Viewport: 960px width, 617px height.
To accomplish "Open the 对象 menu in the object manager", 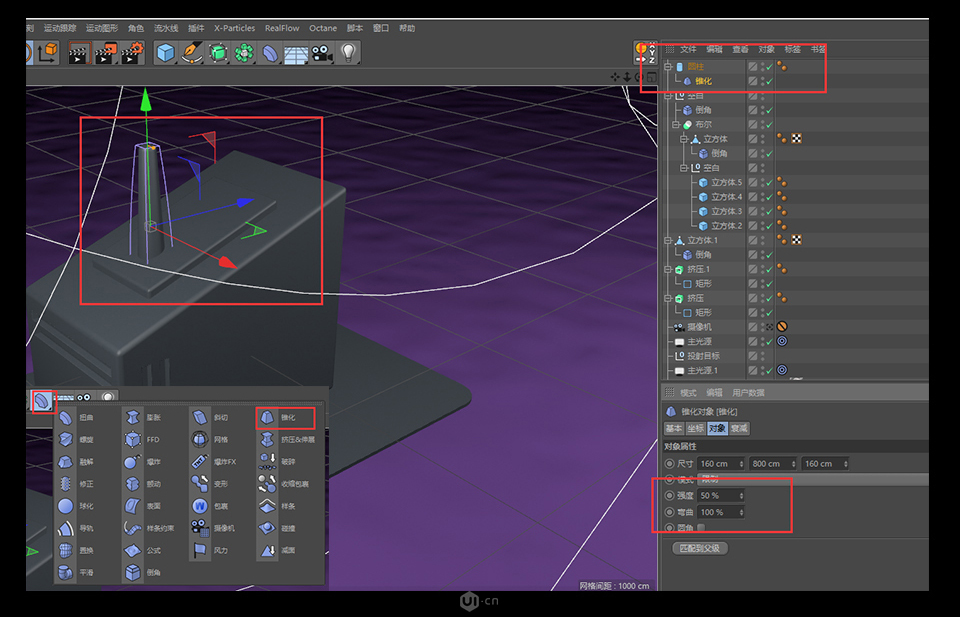I will [767, 48].
